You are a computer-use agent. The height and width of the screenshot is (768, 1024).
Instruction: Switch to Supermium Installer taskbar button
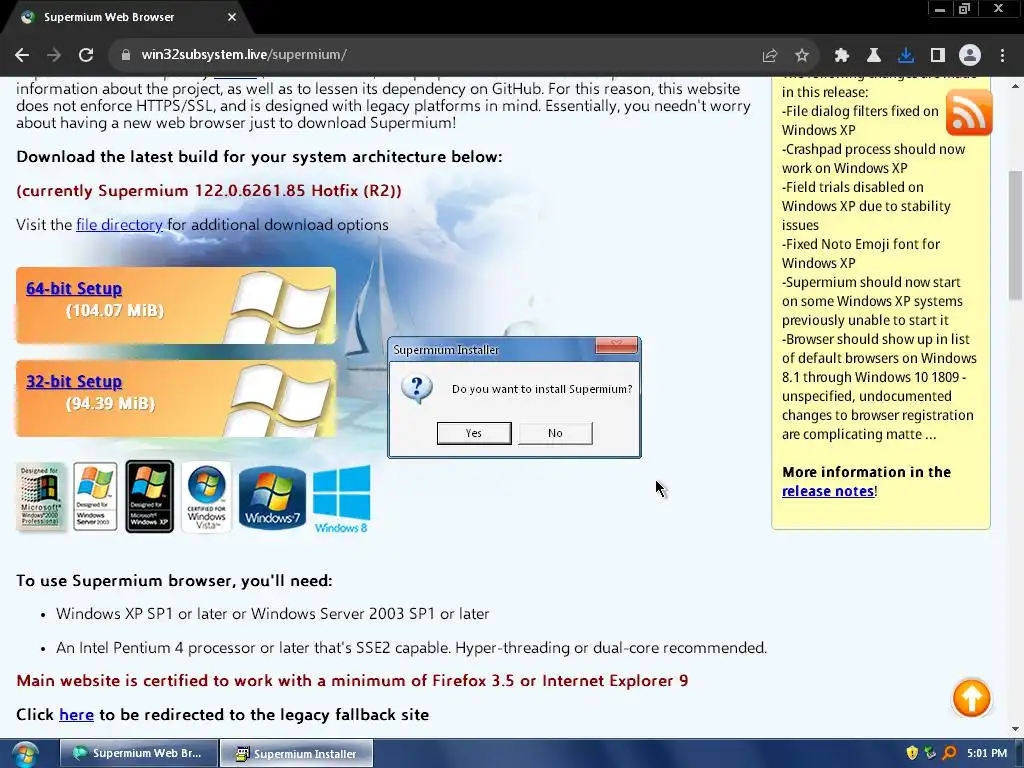[x=296, y=753]
